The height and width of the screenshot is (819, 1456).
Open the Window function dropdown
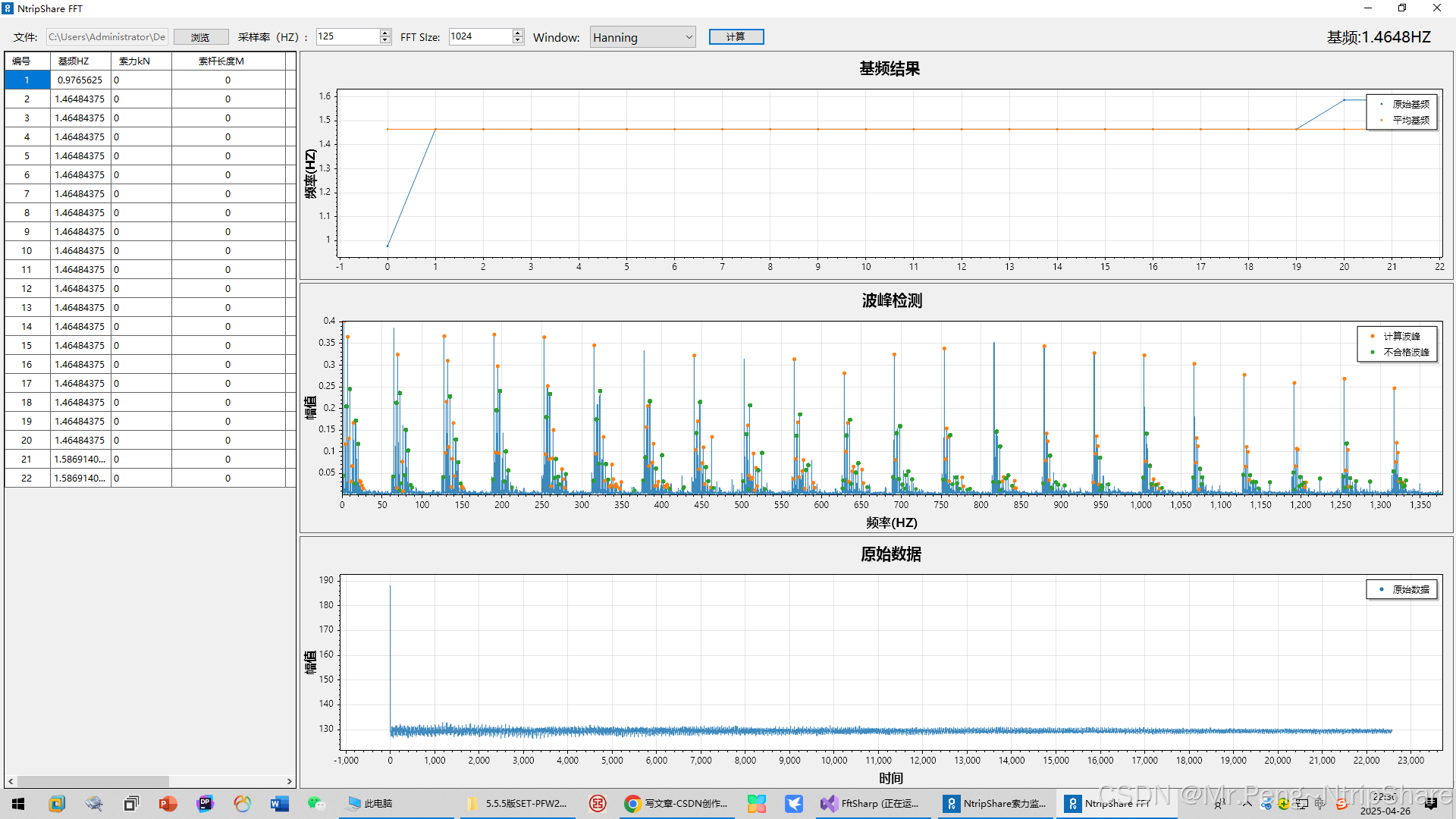(x=642, y=37)
